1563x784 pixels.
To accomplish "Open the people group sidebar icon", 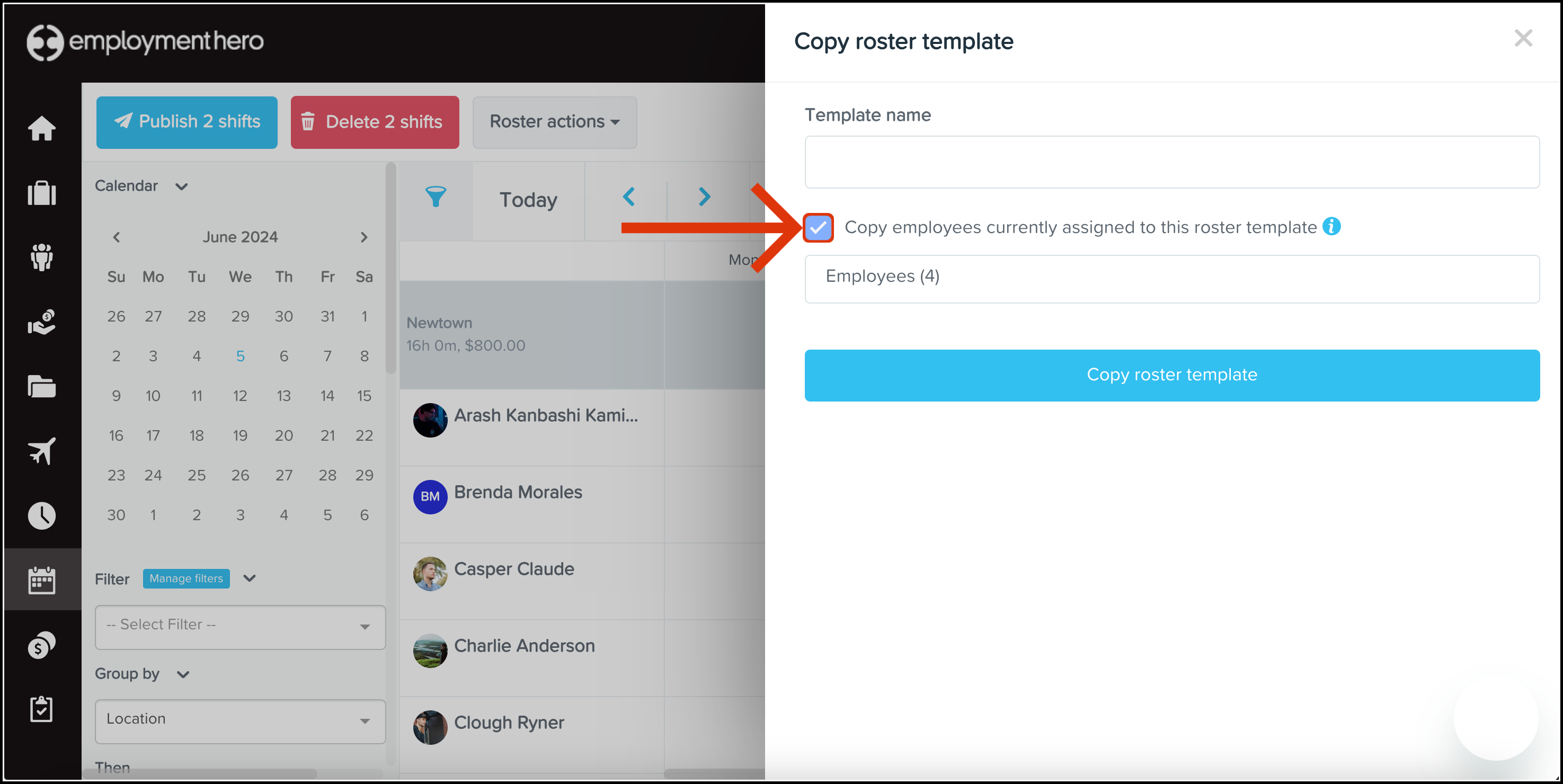I will tap(41, 257).
